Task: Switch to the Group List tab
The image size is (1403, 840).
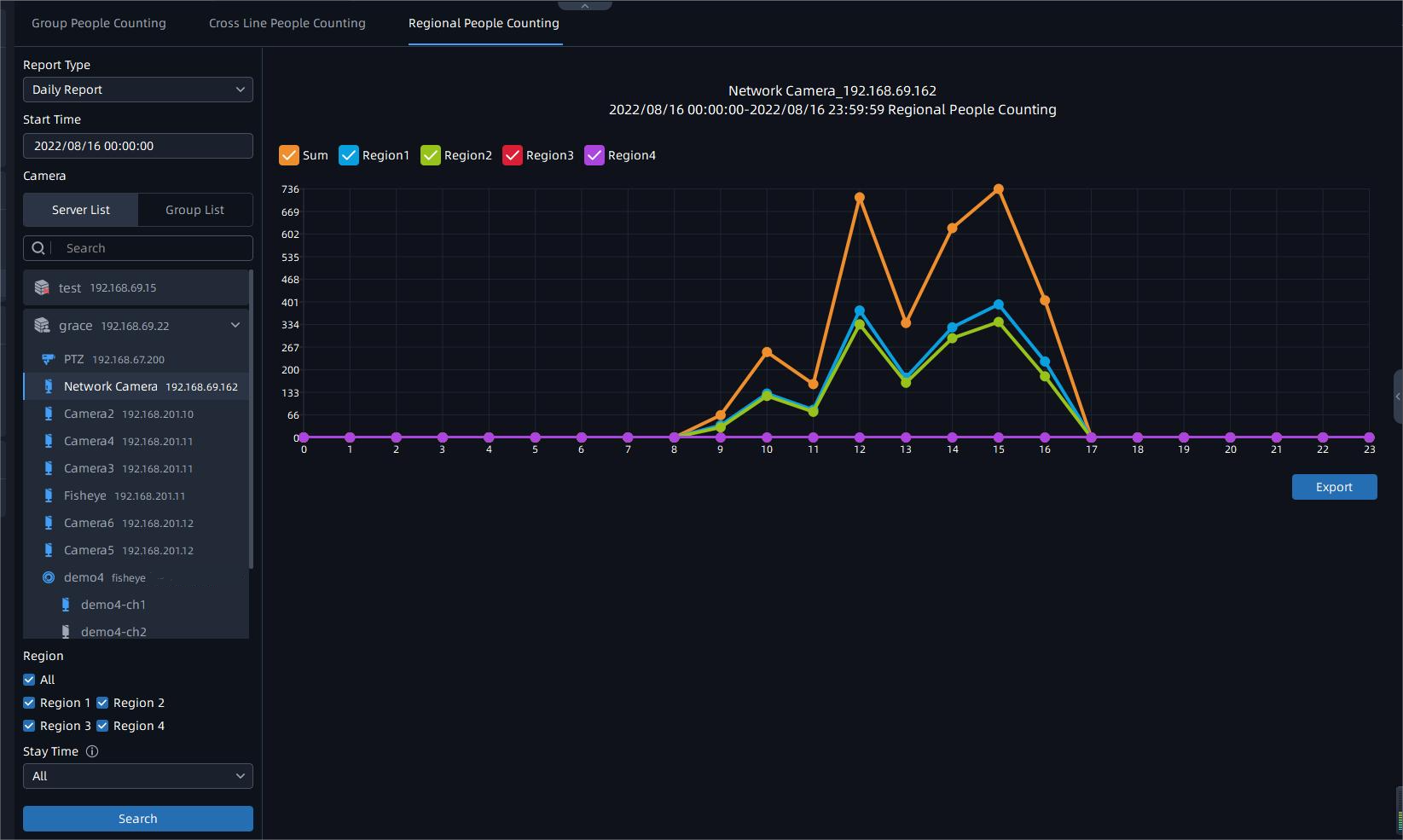Action: point(194,210)
